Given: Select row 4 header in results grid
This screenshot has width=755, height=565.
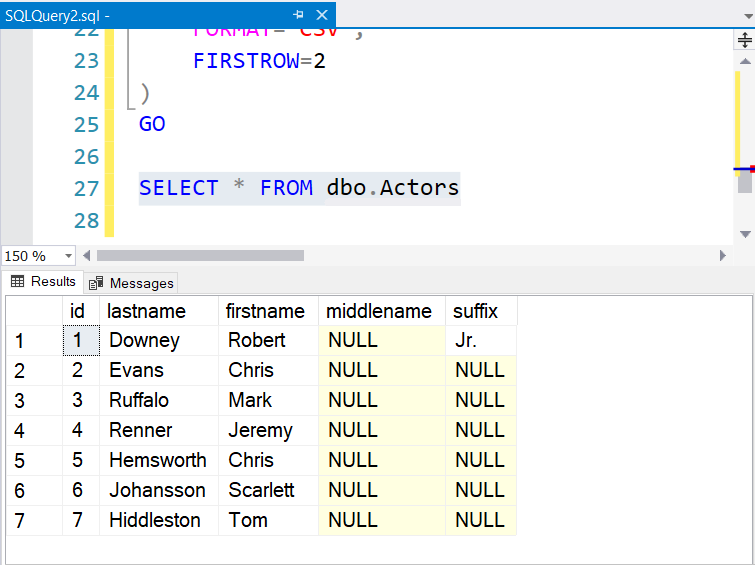Looking at the screenshot, I should tap(33, 430).
